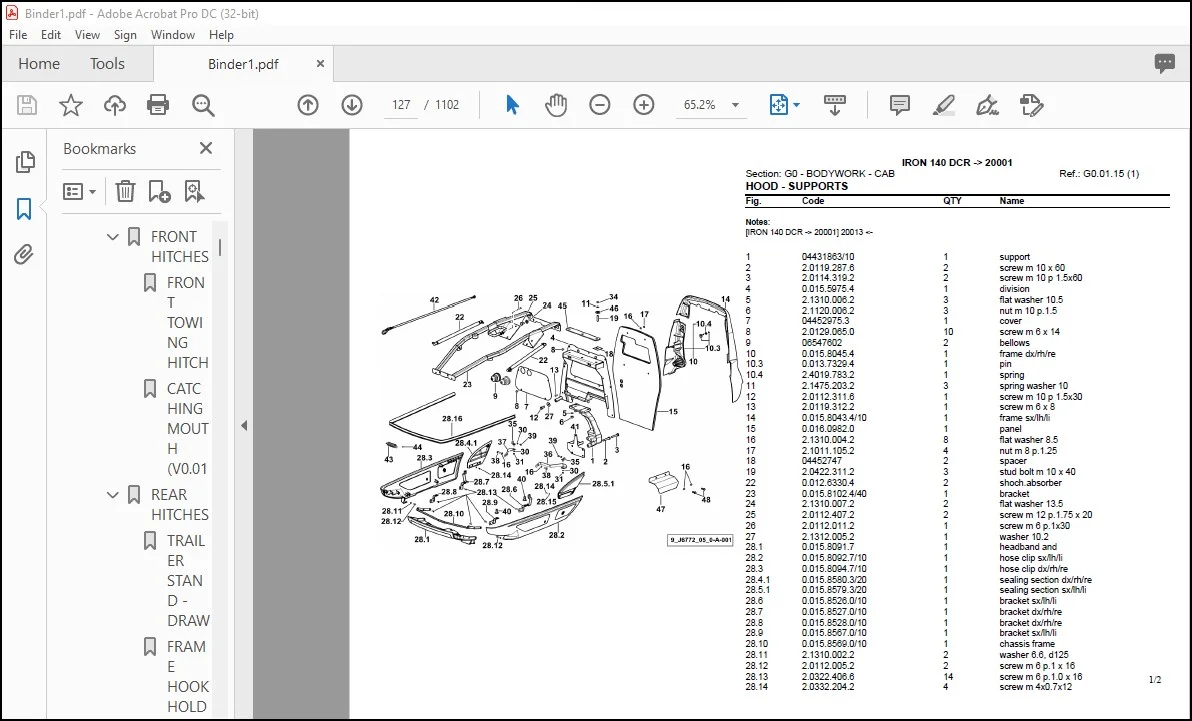
Task: Zoom out with the minus button
Action: pyautogui.click(x=600, y=105)
